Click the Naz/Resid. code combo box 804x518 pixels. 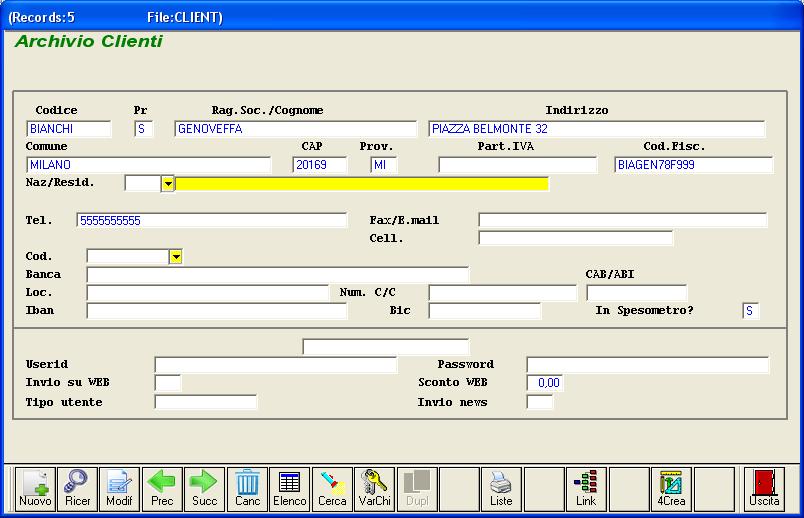click(143, 184)
